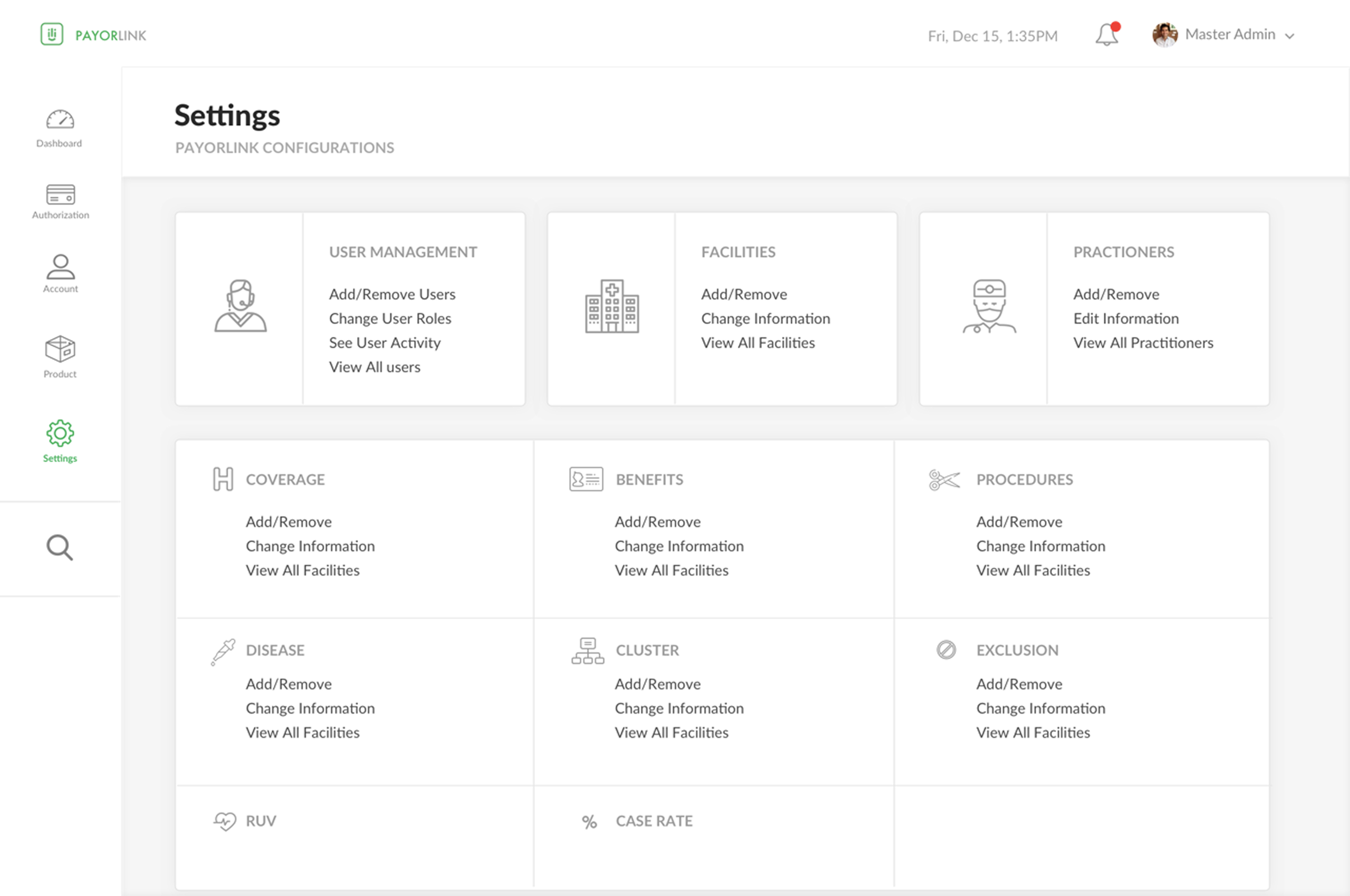The image size is (1350, 896).
Task: Open See User Activity link
Action: 385,343
